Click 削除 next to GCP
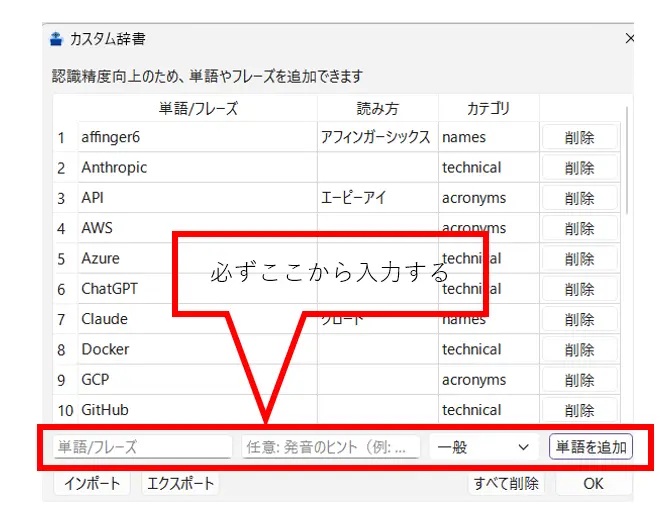The image size is (661, 520). tap(580, 380)
